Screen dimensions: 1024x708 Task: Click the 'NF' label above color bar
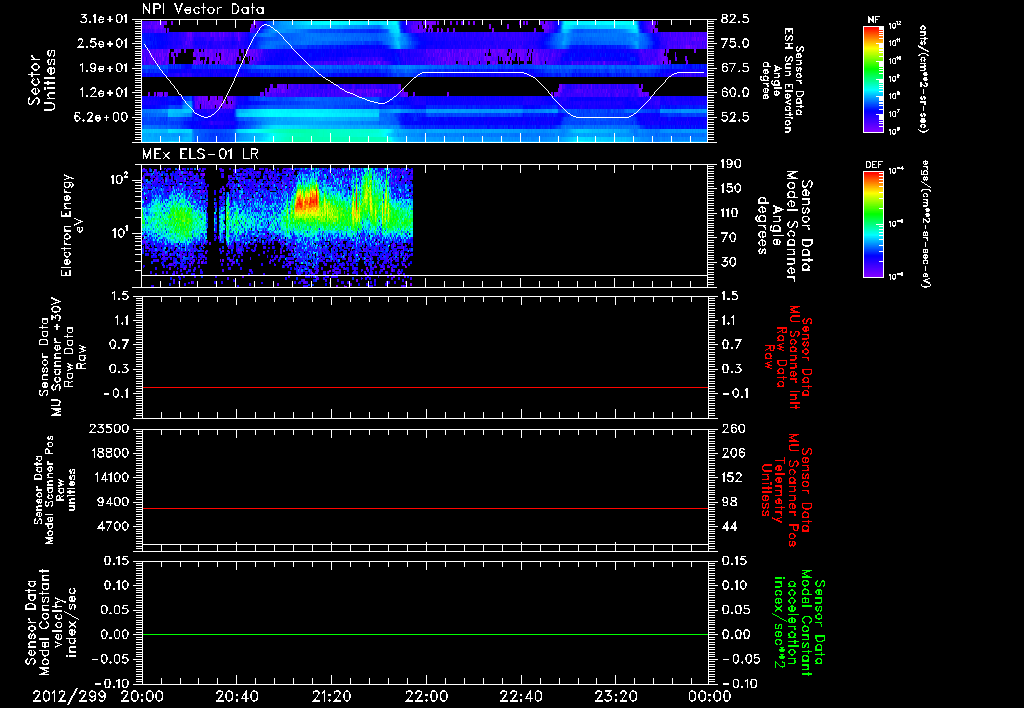click(873, 20)
